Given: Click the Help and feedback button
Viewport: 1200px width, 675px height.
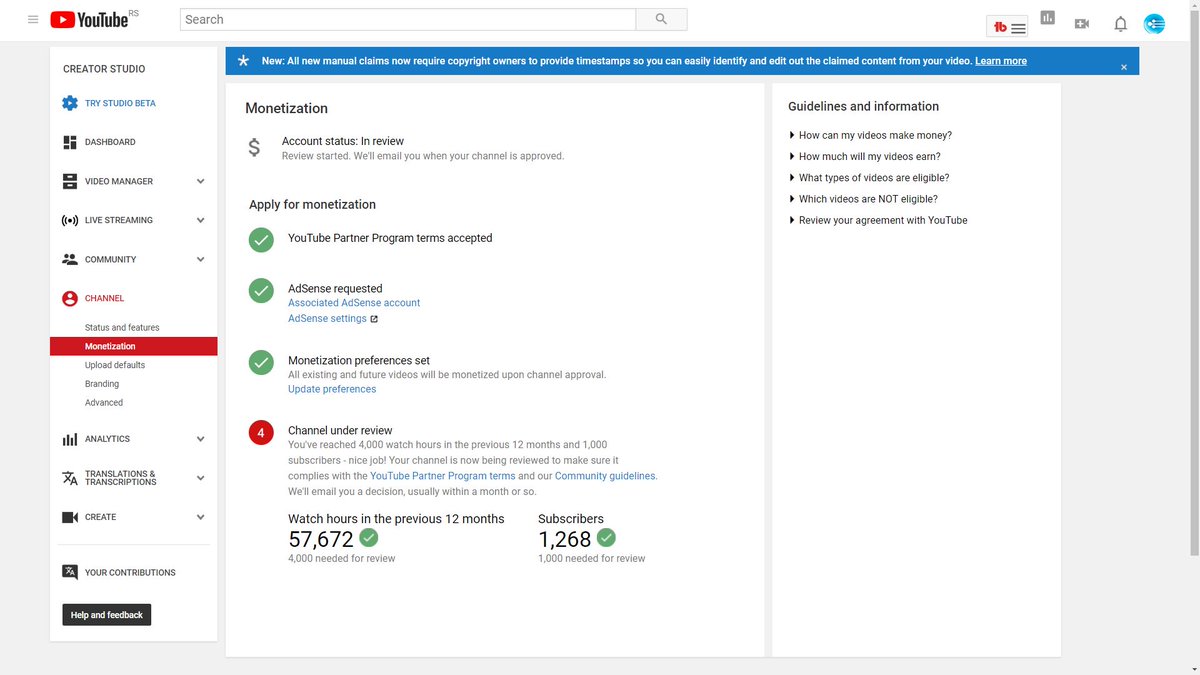Looking at the screenshot, I should 107,615.
